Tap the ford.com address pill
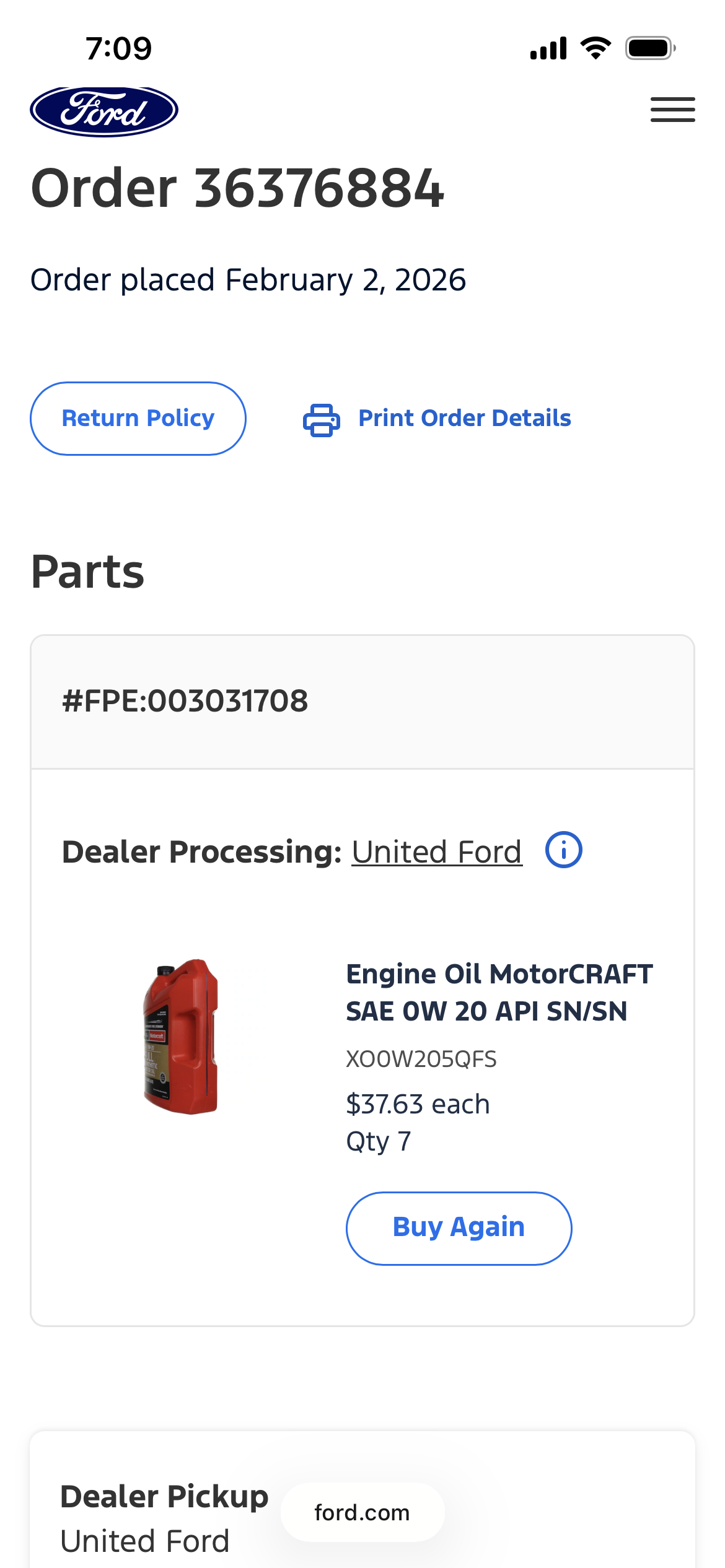This screenshot has height=1568, width=725. pos(362,1512)
